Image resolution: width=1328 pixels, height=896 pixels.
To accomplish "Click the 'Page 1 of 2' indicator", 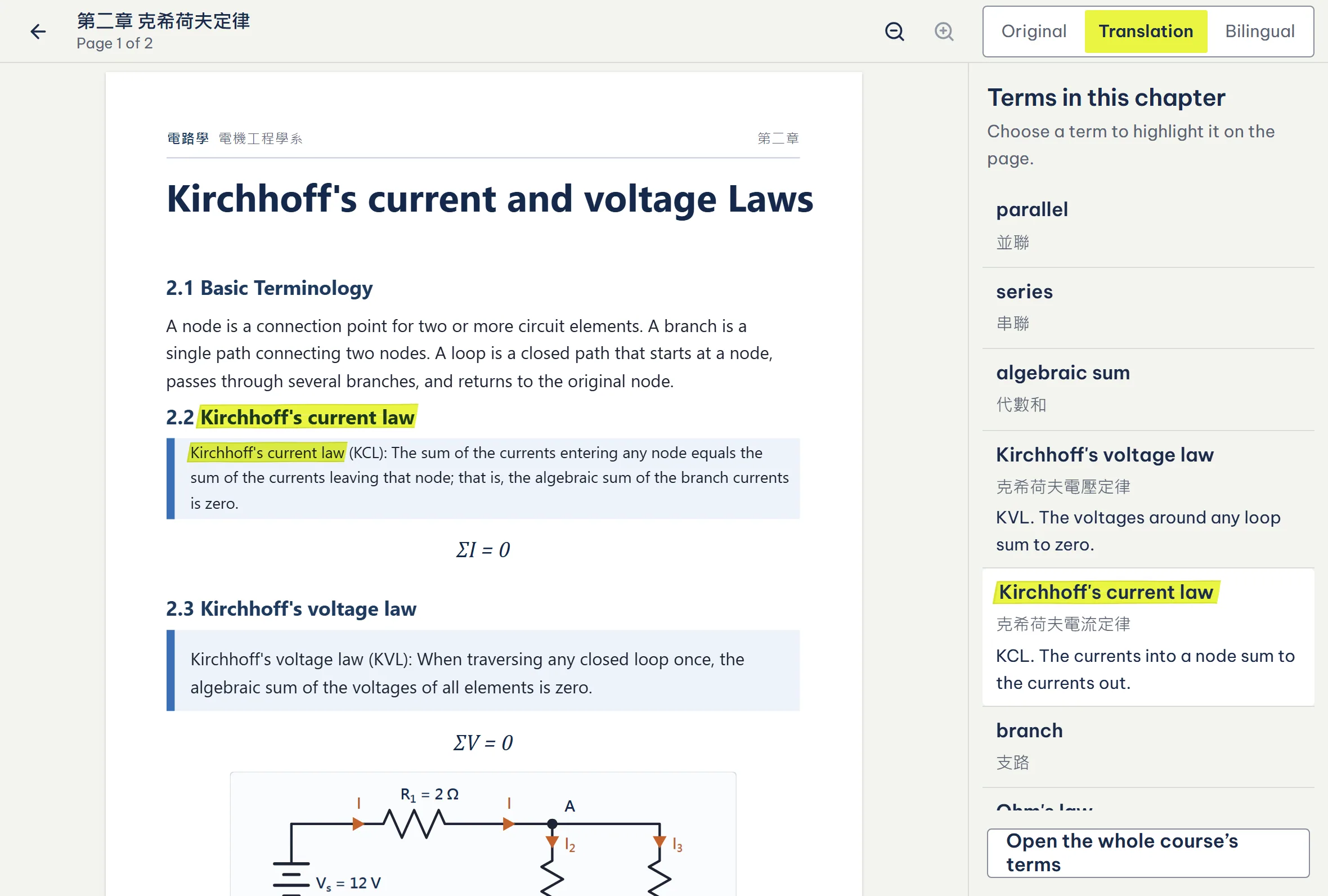I will pos(114,43).
